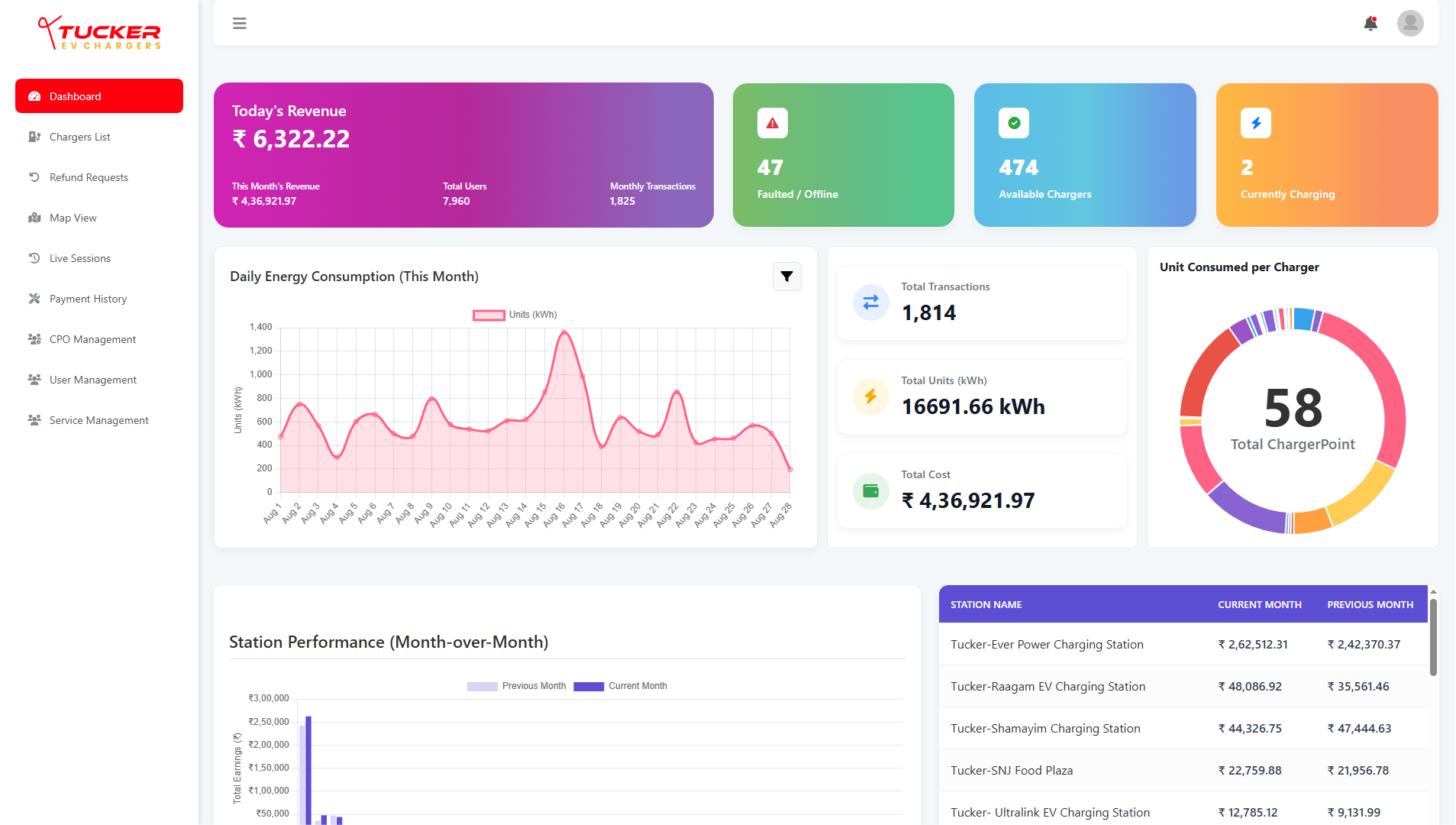
Task: Click STATION NAME column header
Action: pos(986,604)
